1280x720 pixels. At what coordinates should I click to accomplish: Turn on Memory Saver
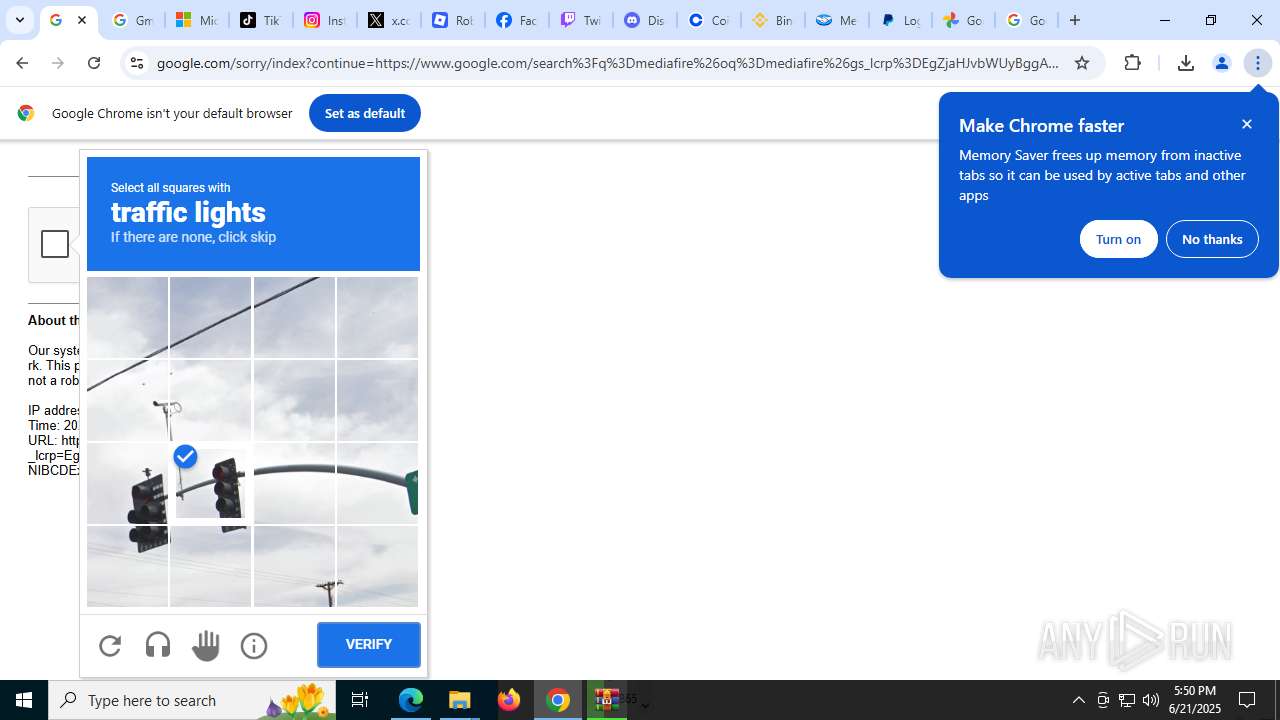click(1118, 239)
